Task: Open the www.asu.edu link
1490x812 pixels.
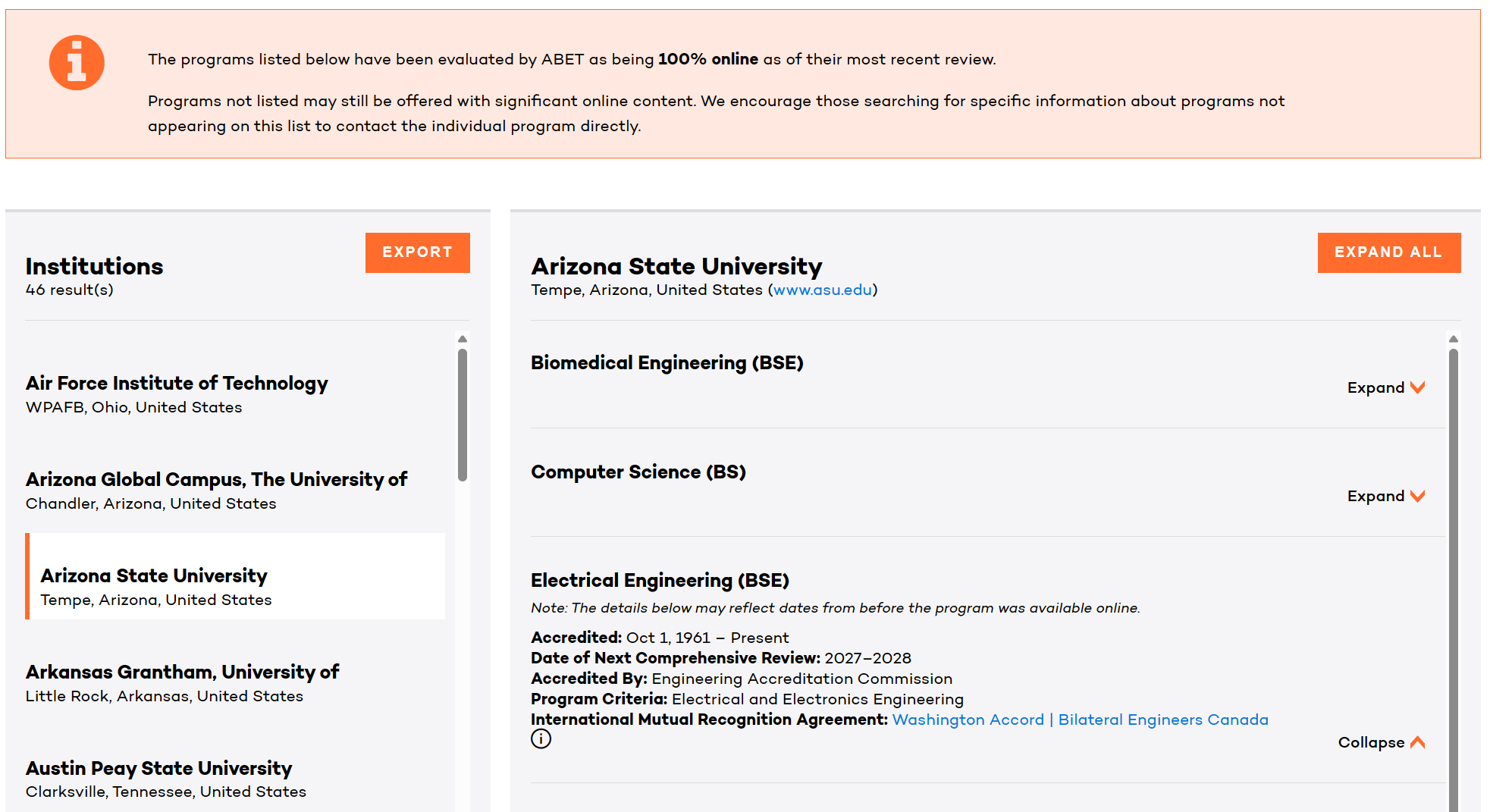Action: pos(822,290)
